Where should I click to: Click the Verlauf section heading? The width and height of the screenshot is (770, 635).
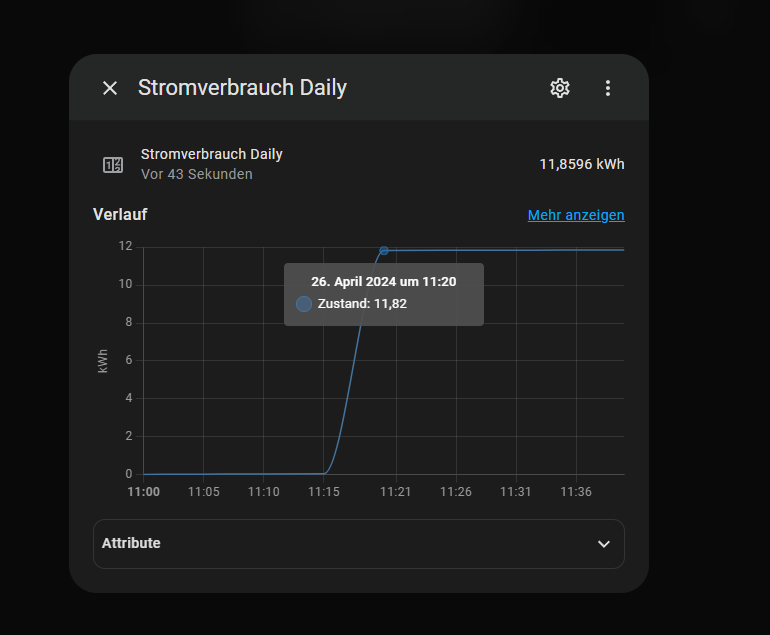tap(120, 214)
